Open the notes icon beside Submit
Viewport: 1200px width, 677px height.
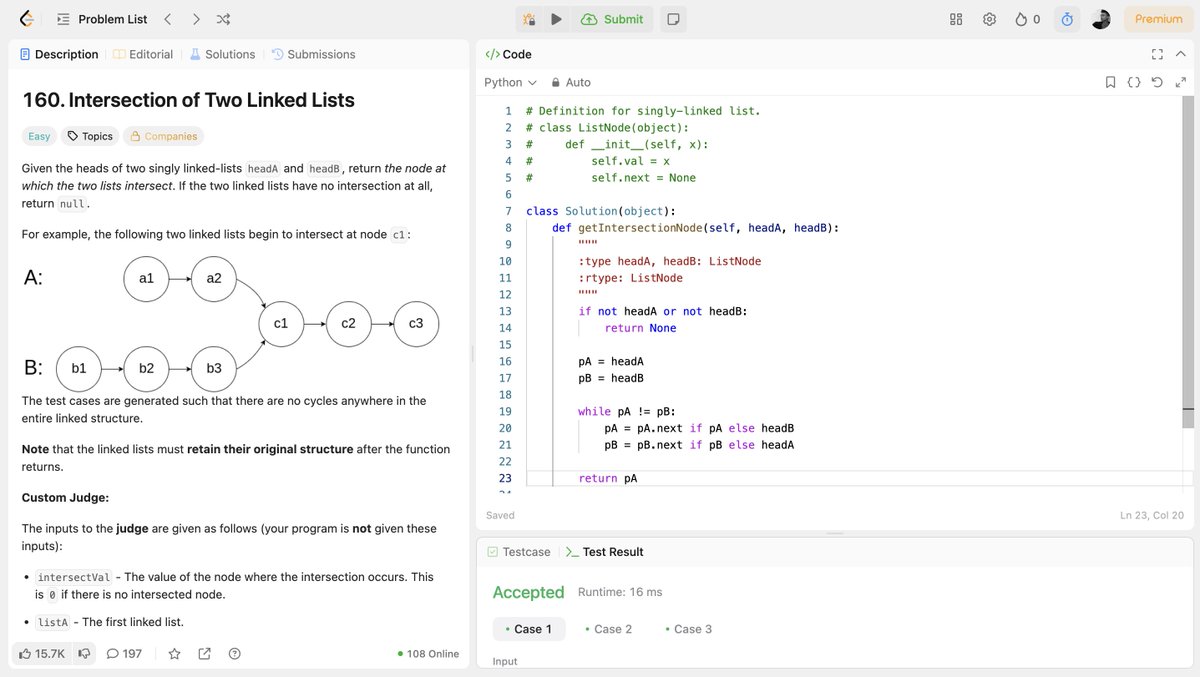[674, 19]
